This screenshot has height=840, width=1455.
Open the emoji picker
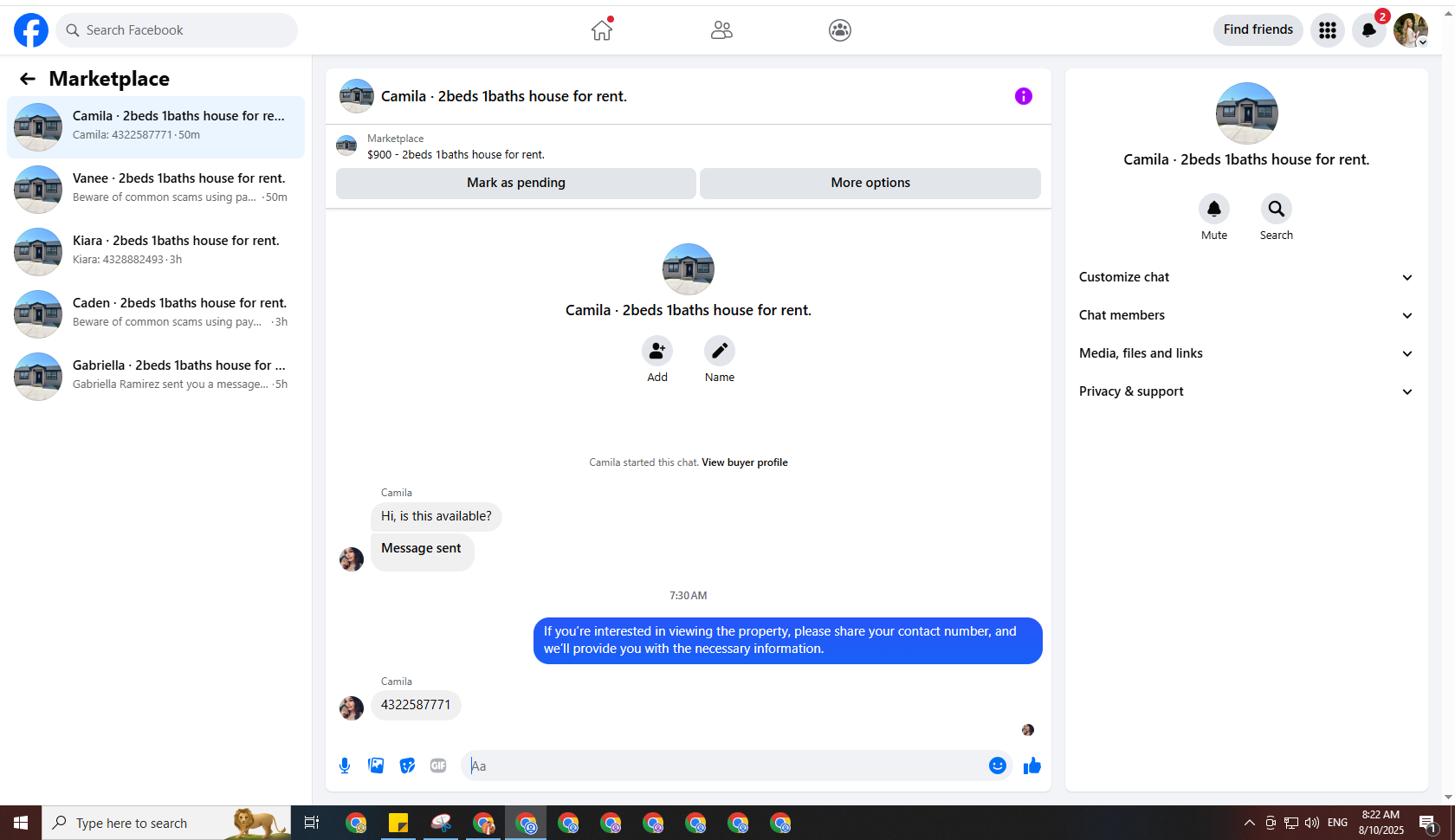pyautogui.click(x=998, y=766)
